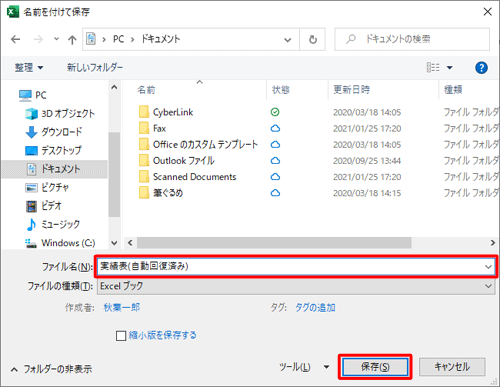This screenshot has width=500, height=387.
Task: Click the horizontal scrollbar right arrow
Action: click(x=493, y=243)
